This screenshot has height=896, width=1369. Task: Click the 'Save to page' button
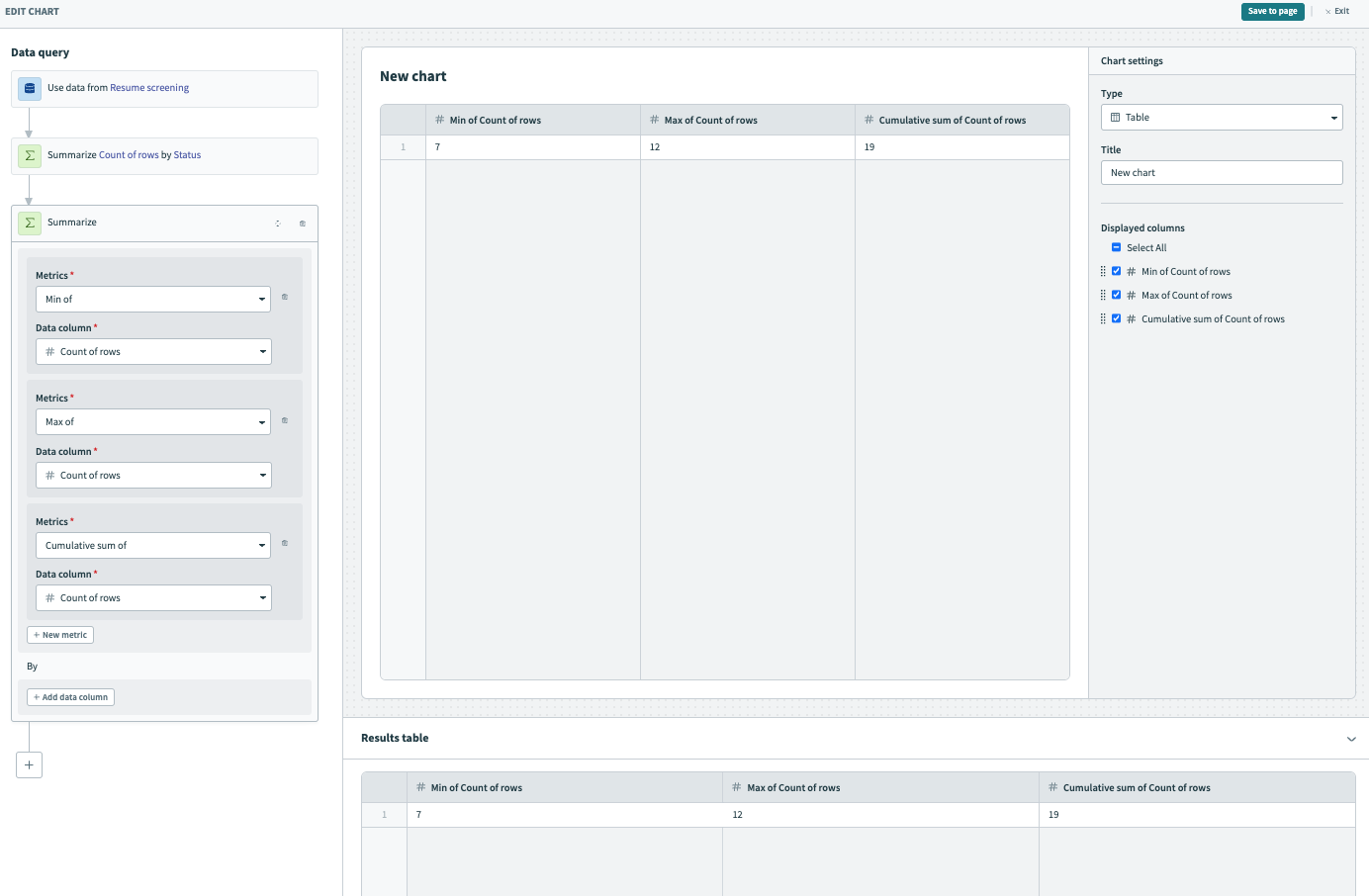click(x=1272, y=12)
